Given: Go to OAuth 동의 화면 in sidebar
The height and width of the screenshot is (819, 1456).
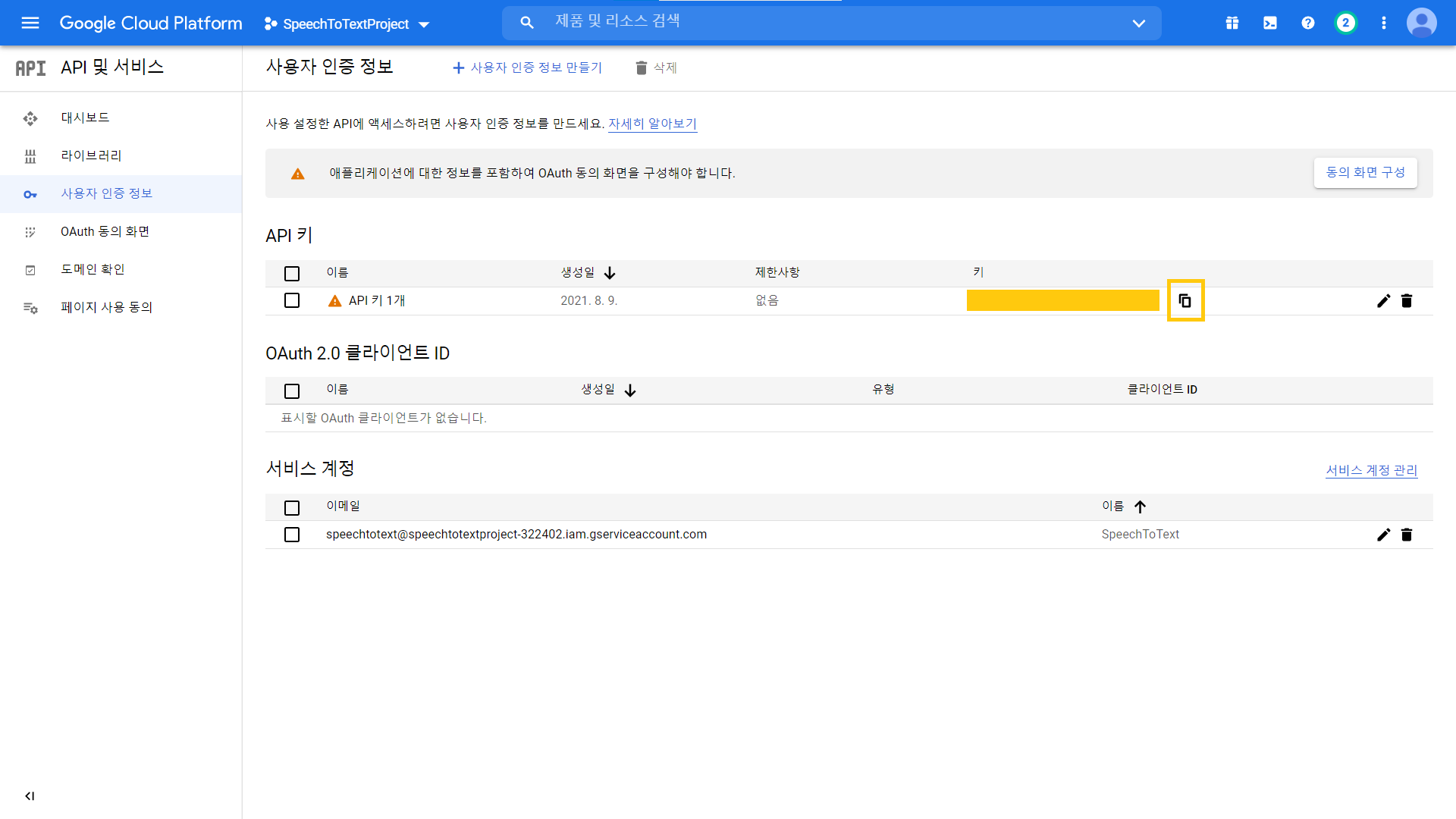Looking at the screenshot, I should (105, 231).
